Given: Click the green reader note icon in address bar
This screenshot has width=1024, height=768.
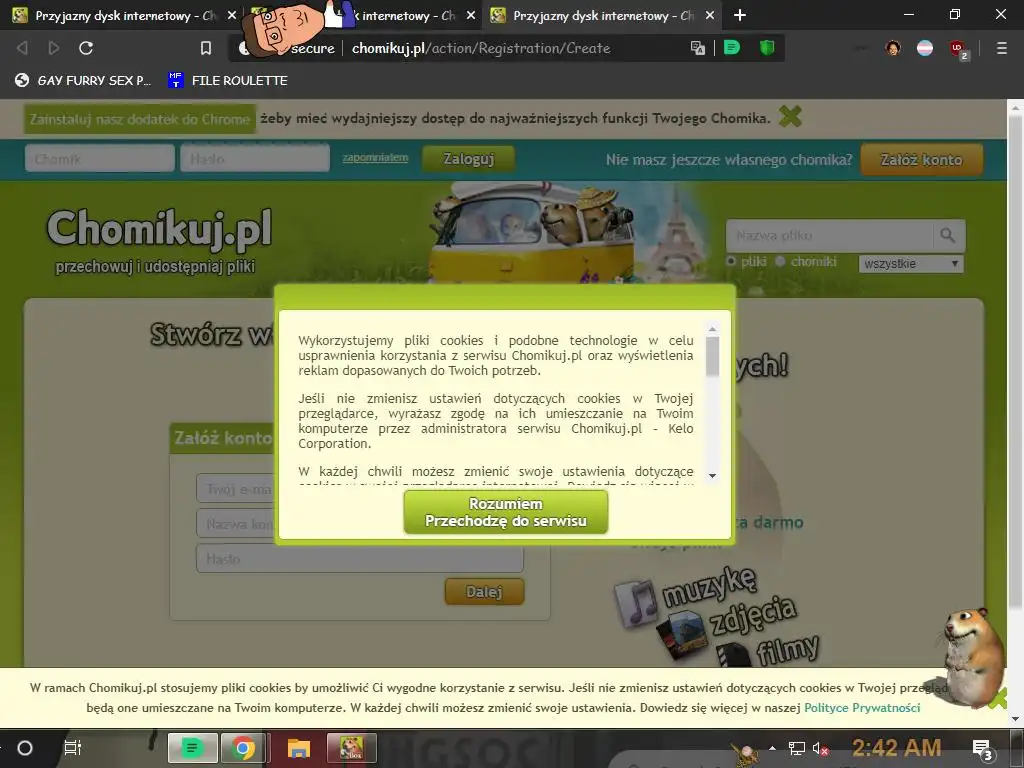Looking at the screenshot, I should click(x=732, y=48).
